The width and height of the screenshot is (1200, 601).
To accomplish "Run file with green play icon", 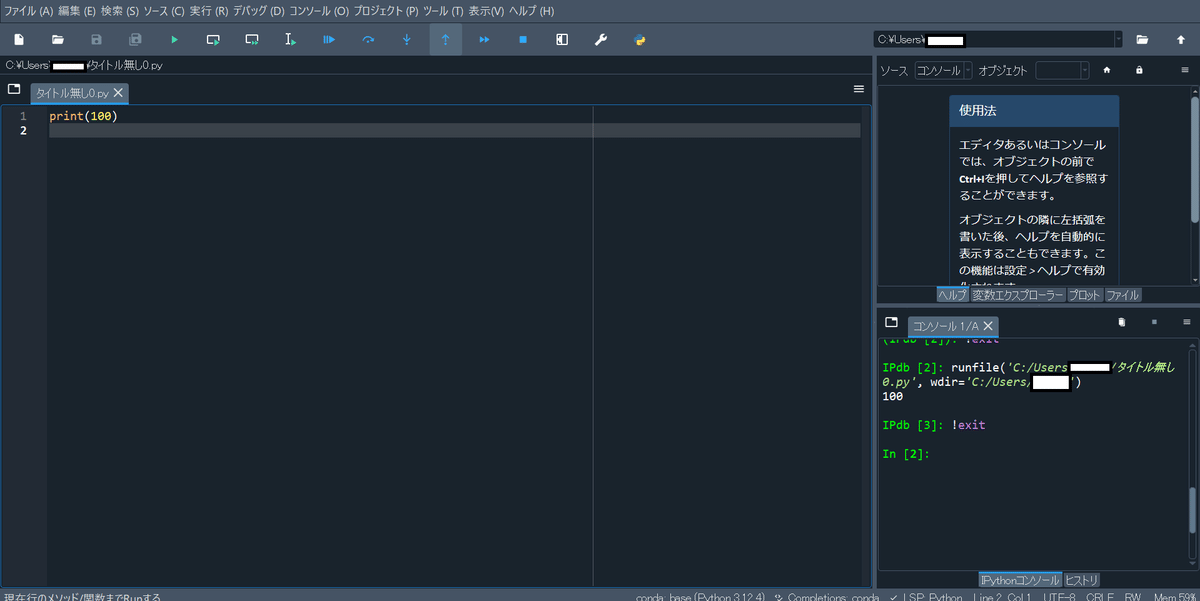I will [x=174, y=40].
